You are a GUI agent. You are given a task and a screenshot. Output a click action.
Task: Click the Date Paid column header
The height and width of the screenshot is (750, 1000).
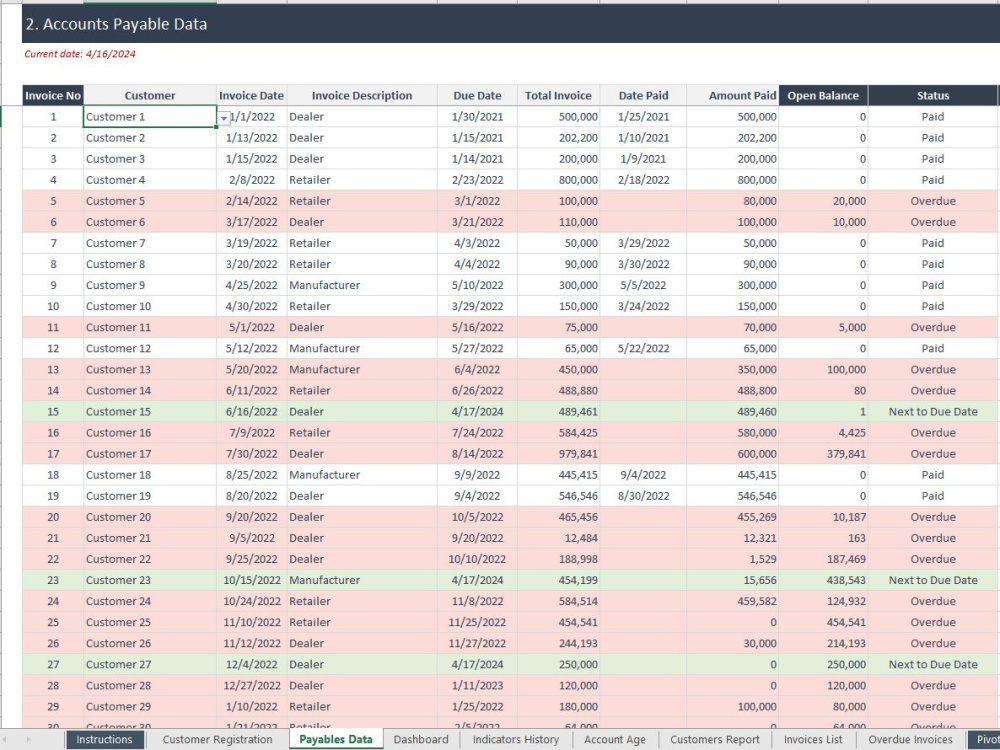click(643, 96)
